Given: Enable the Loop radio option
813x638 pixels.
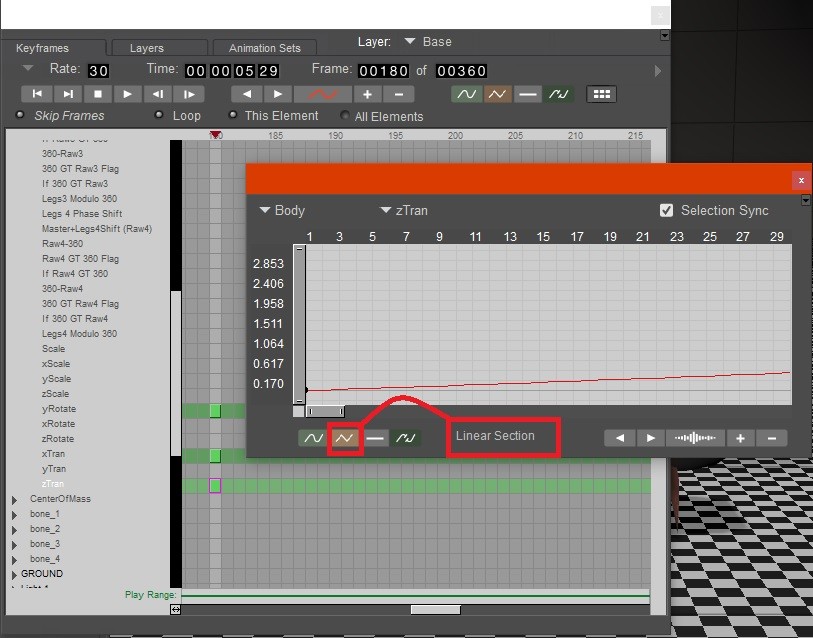Looking at the screenshot, I should (159, 116).
